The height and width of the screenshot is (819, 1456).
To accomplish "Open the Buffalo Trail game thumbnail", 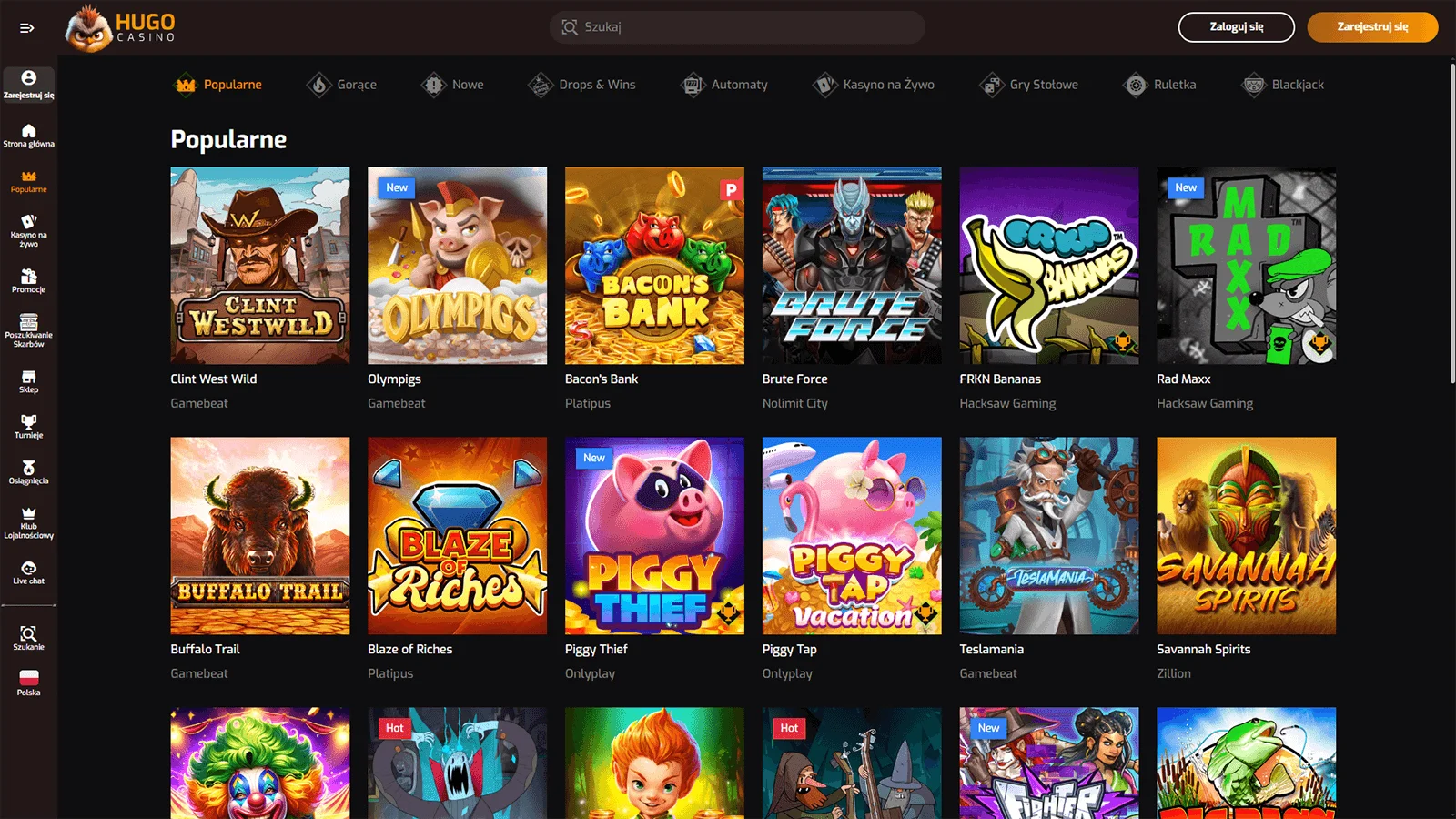I will [x=259, y=536].
